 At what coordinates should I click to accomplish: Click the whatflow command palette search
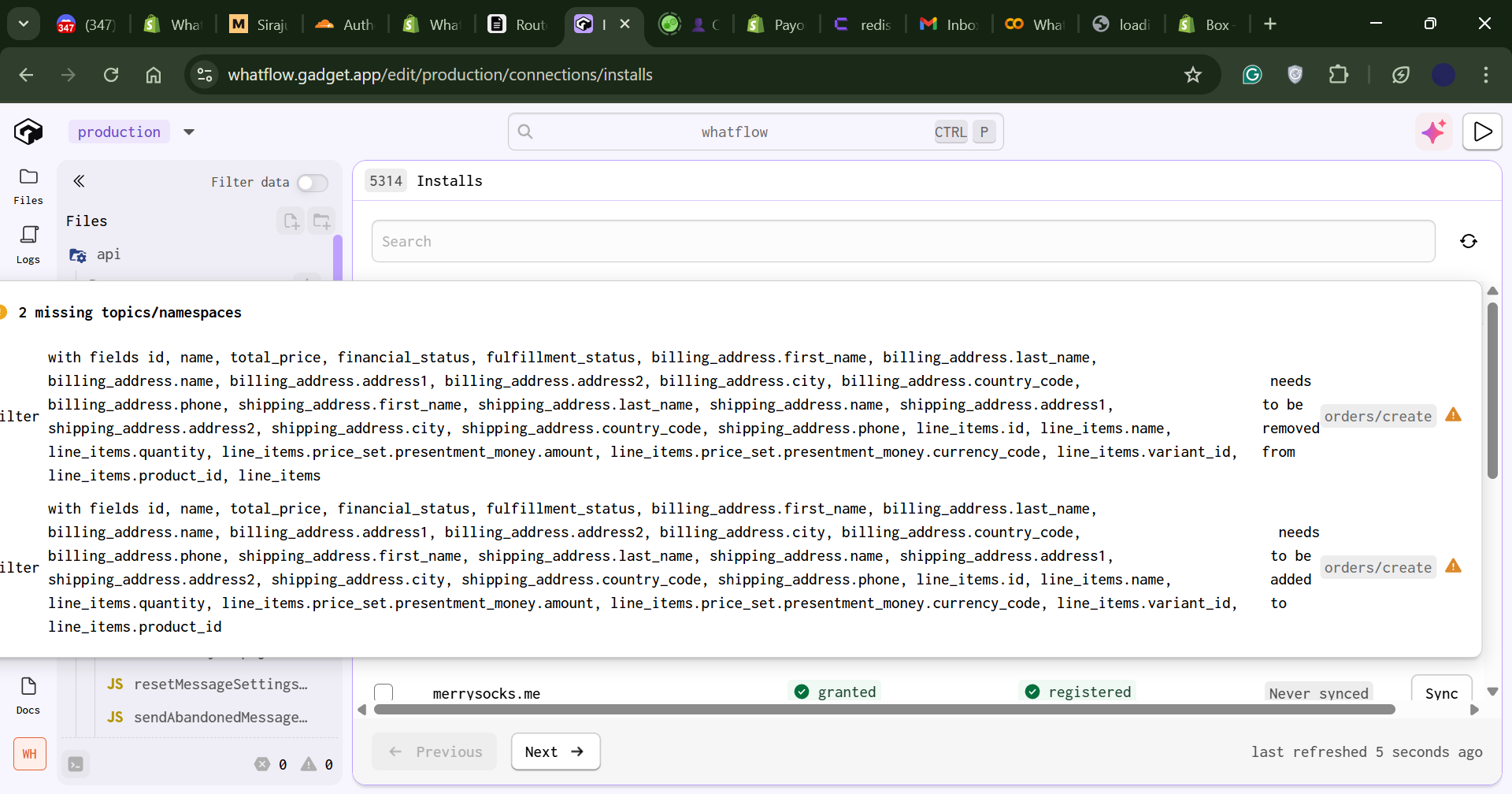coord(755,132)
